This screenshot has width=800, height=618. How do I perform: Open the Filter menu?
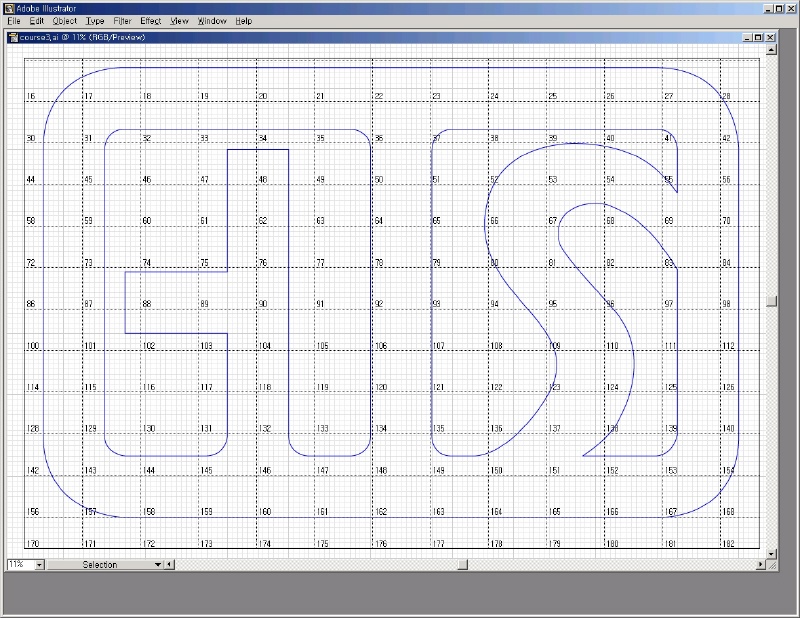point(122,21)
